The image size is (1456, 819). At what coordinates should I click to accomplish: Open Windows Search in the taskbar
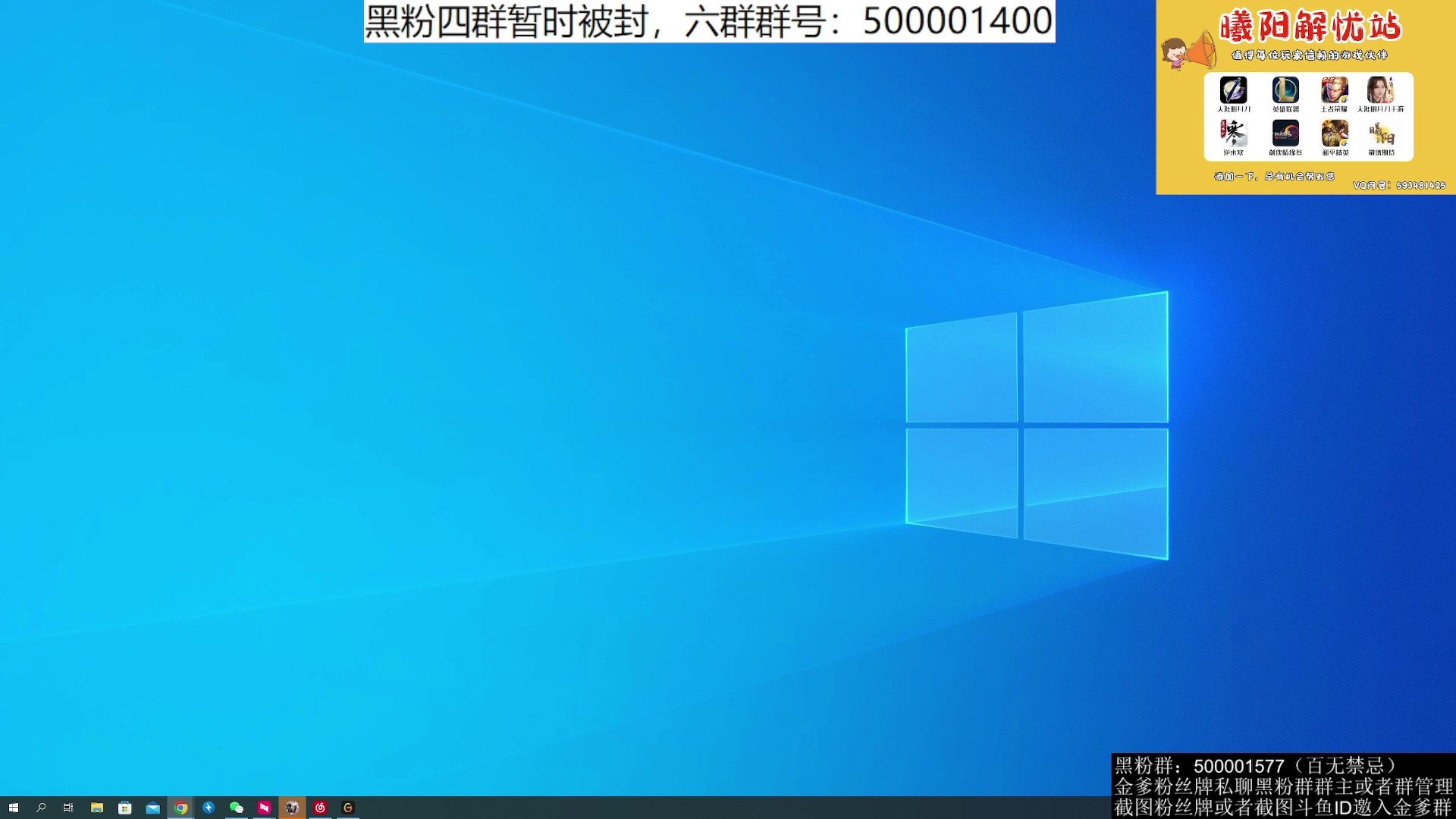[x=41, y=808]
